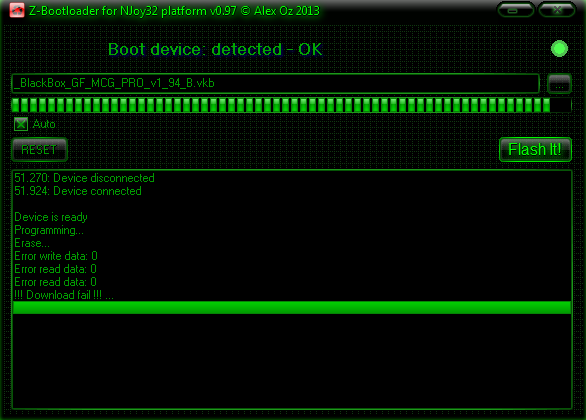Screen dimensions: 586x420
Task: Click log line '51.924: Device connected'
Action: (x=78, y=191)
